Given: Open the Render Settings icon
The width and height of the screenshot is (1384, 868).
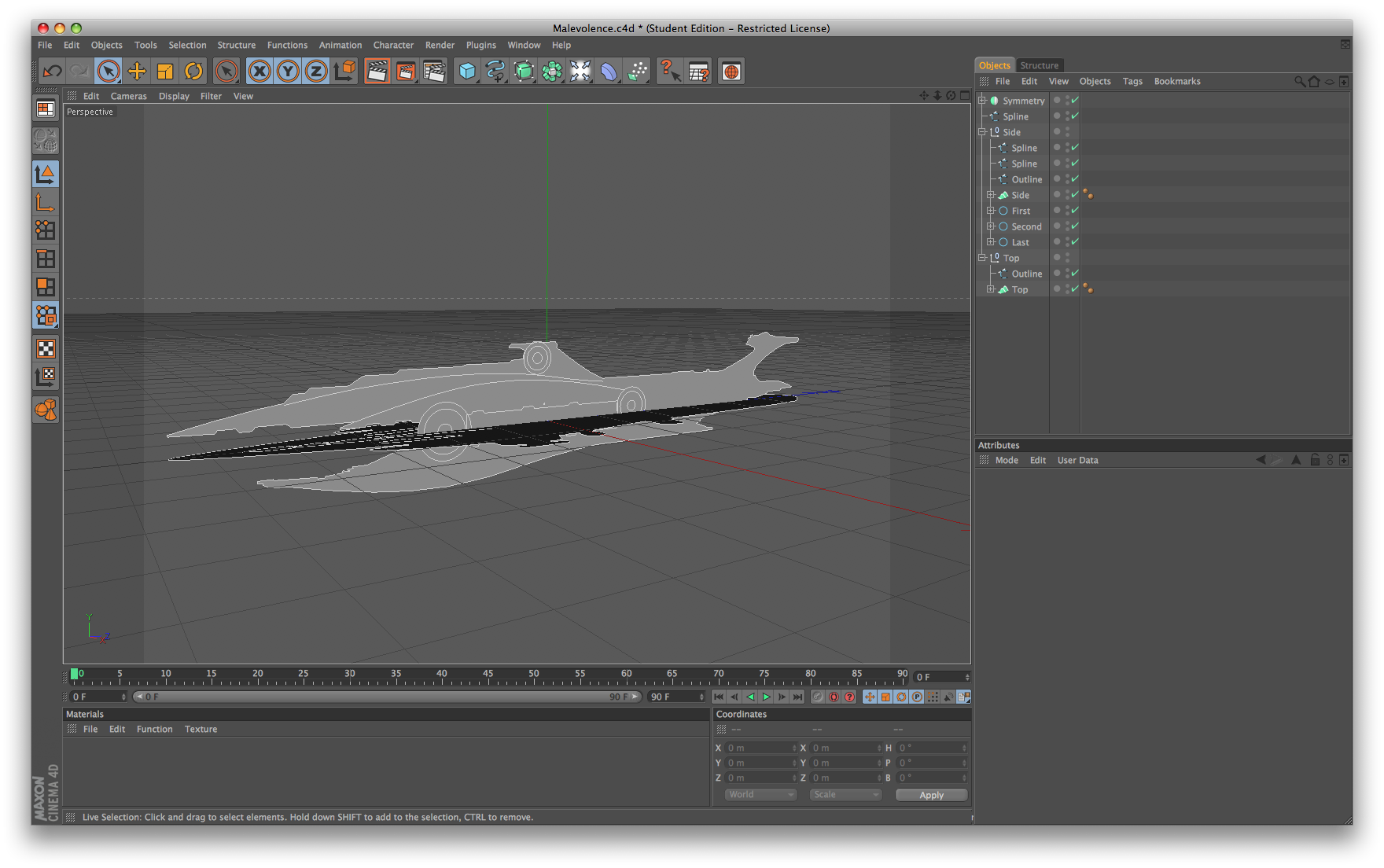Looking at the screenshot, I should coord(434,72).
